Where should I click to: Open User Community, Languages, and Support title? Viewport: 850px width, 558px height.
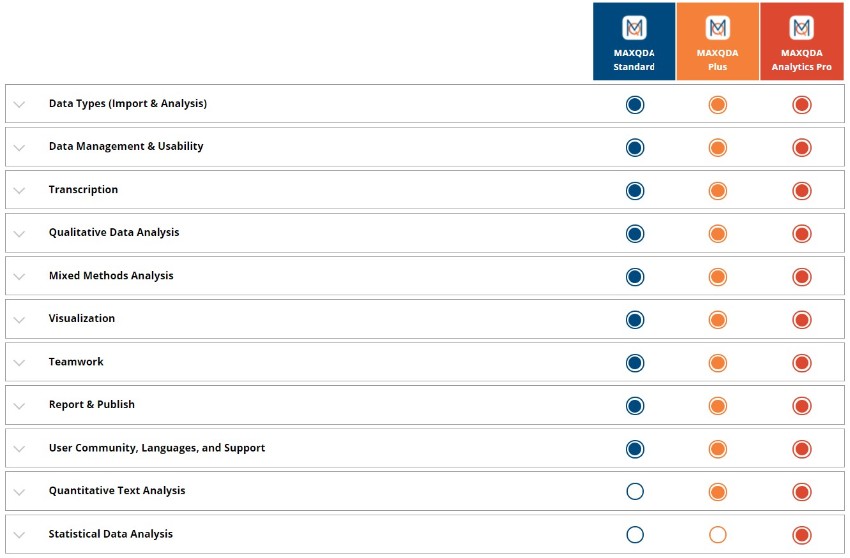click(x=157, y=448)
